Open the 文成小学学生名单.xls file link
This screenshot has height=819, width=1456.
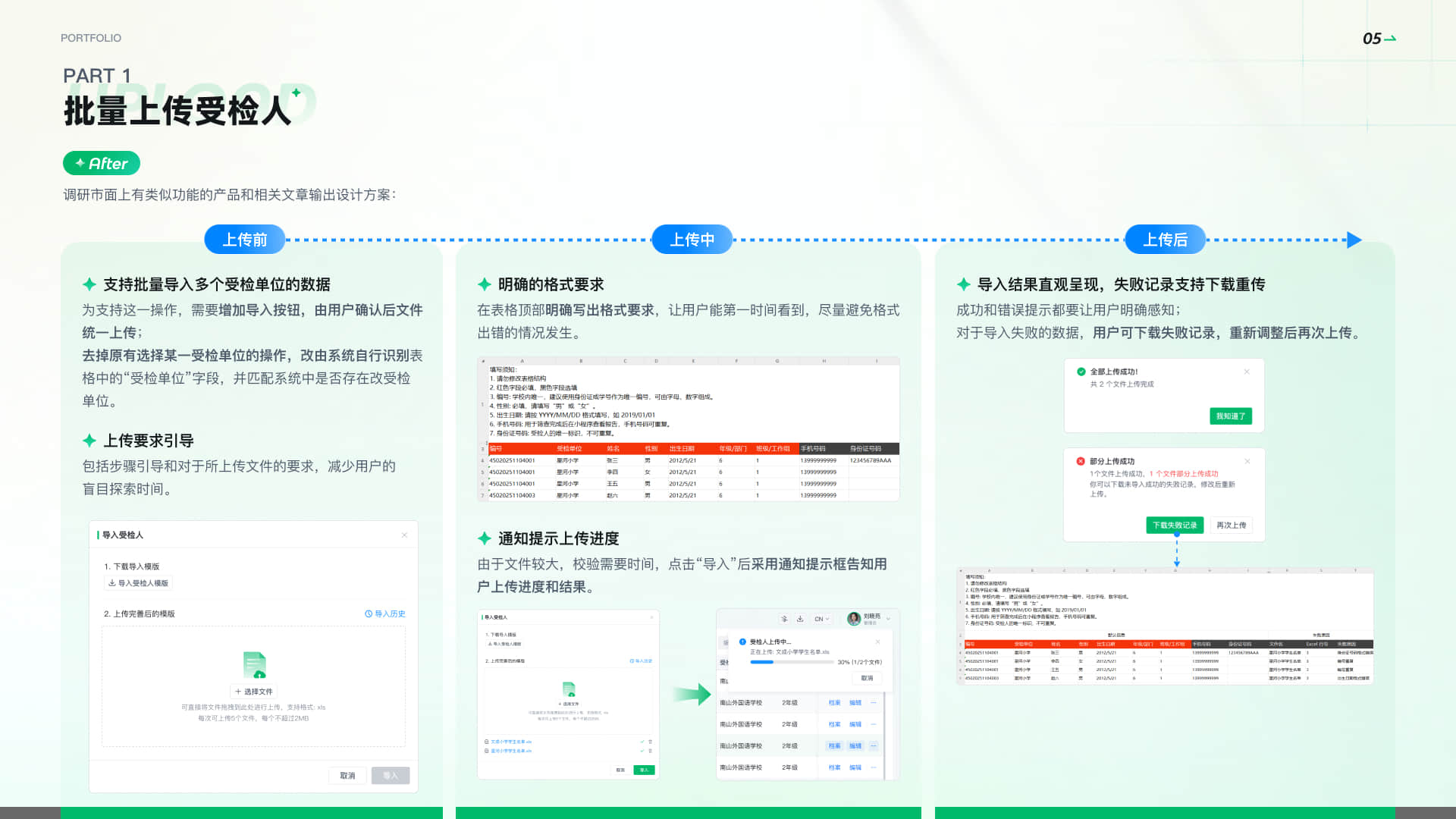point(511,742)
